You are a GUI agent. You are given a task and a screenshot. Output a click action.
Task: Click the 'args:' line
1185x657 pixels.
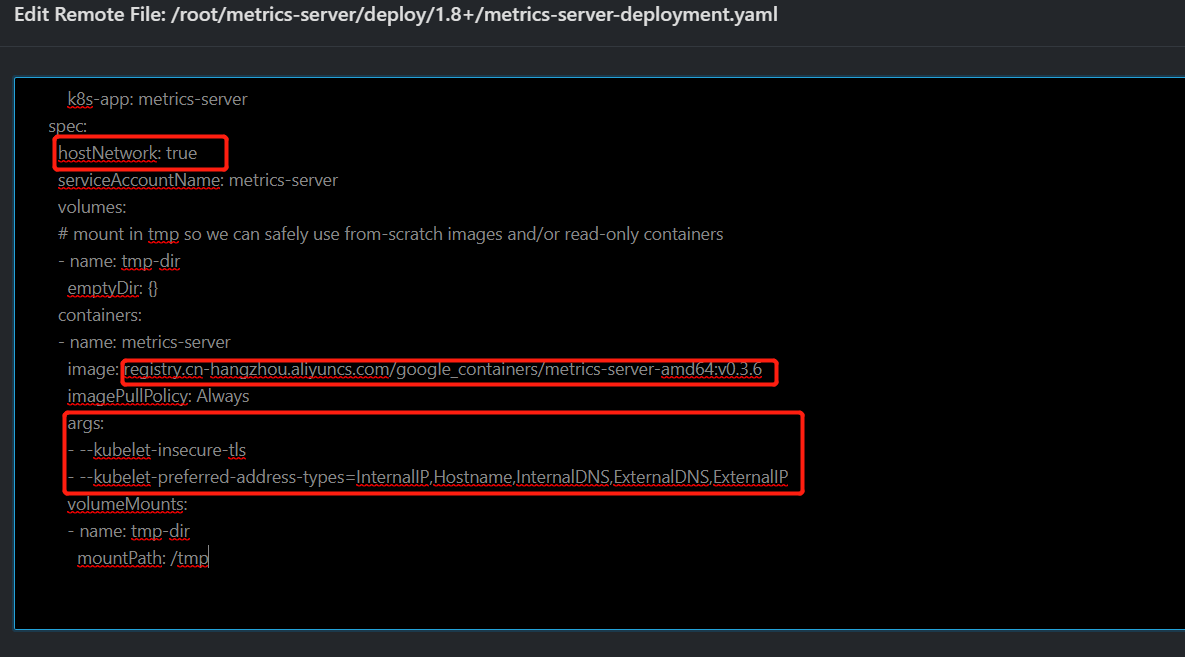coord(85,423)
